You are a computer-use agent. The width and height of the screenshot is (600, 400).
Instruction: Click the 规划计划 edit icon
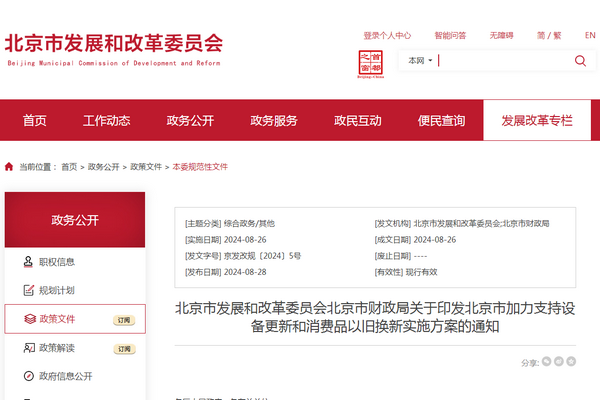pyautogui.click(x=27, y=291)
